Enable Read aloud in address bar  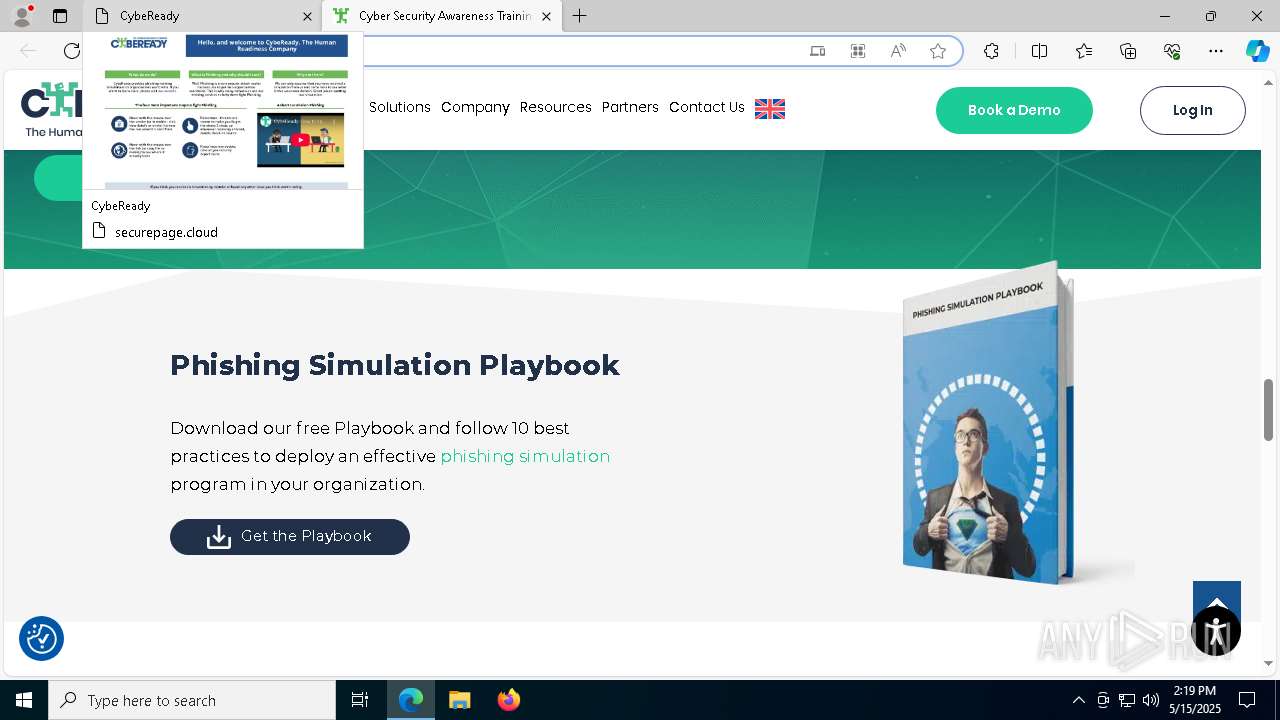[x=898, y=51]
